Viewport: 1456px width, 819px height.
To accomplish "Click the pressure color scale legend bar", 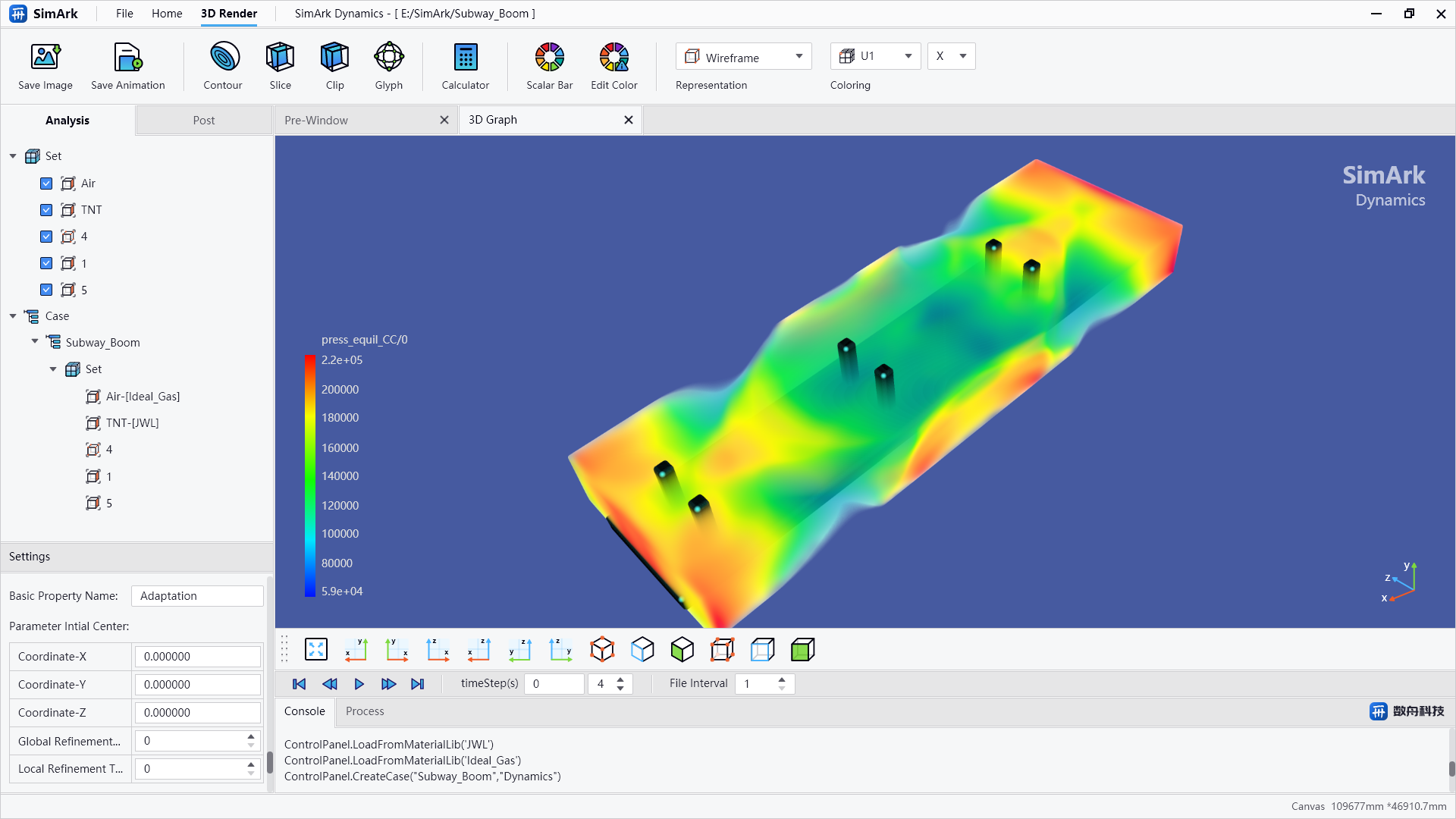I will pos(310,476).
